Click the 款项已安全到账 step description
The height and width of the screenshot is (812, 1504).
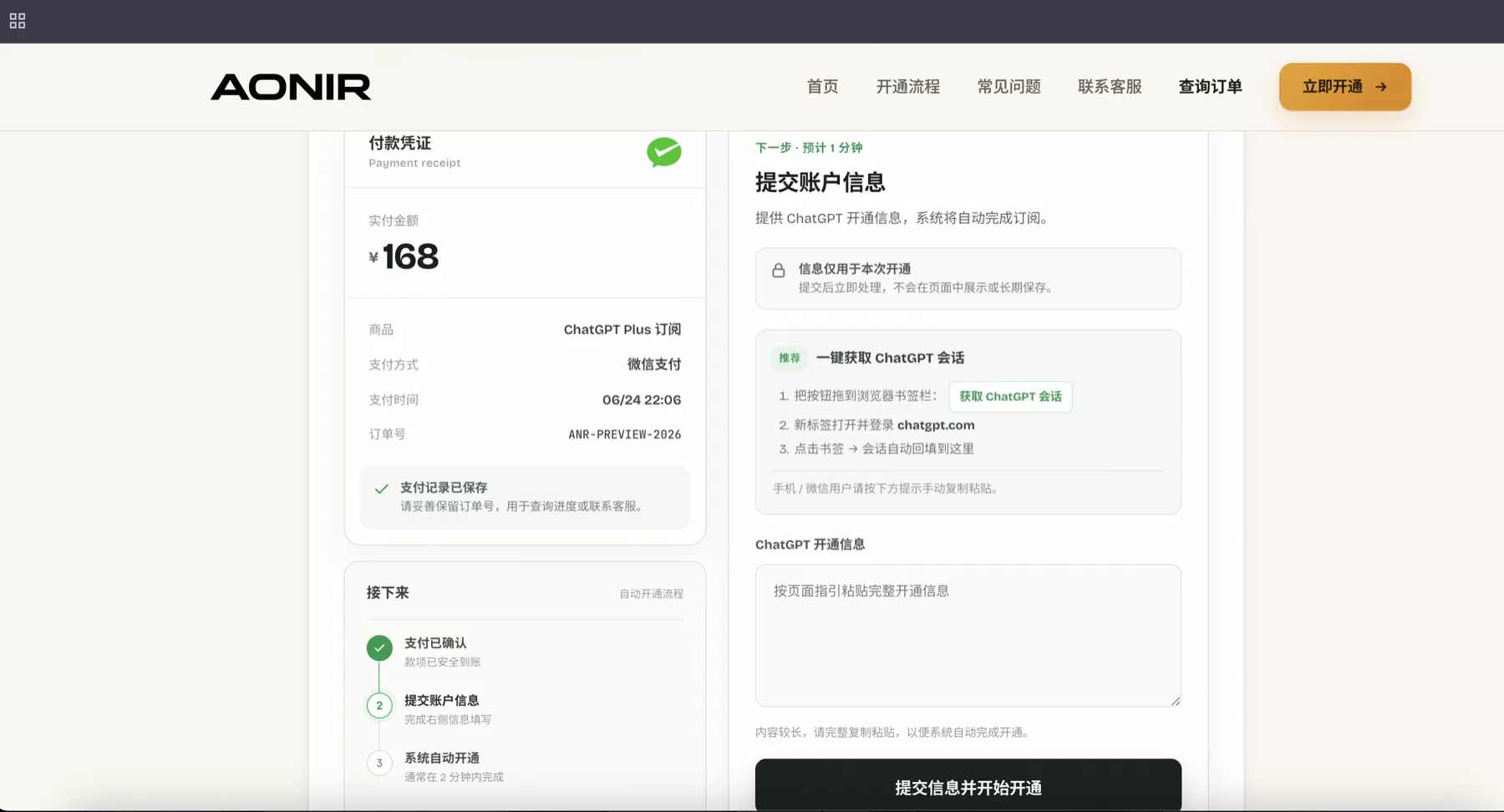443,662
